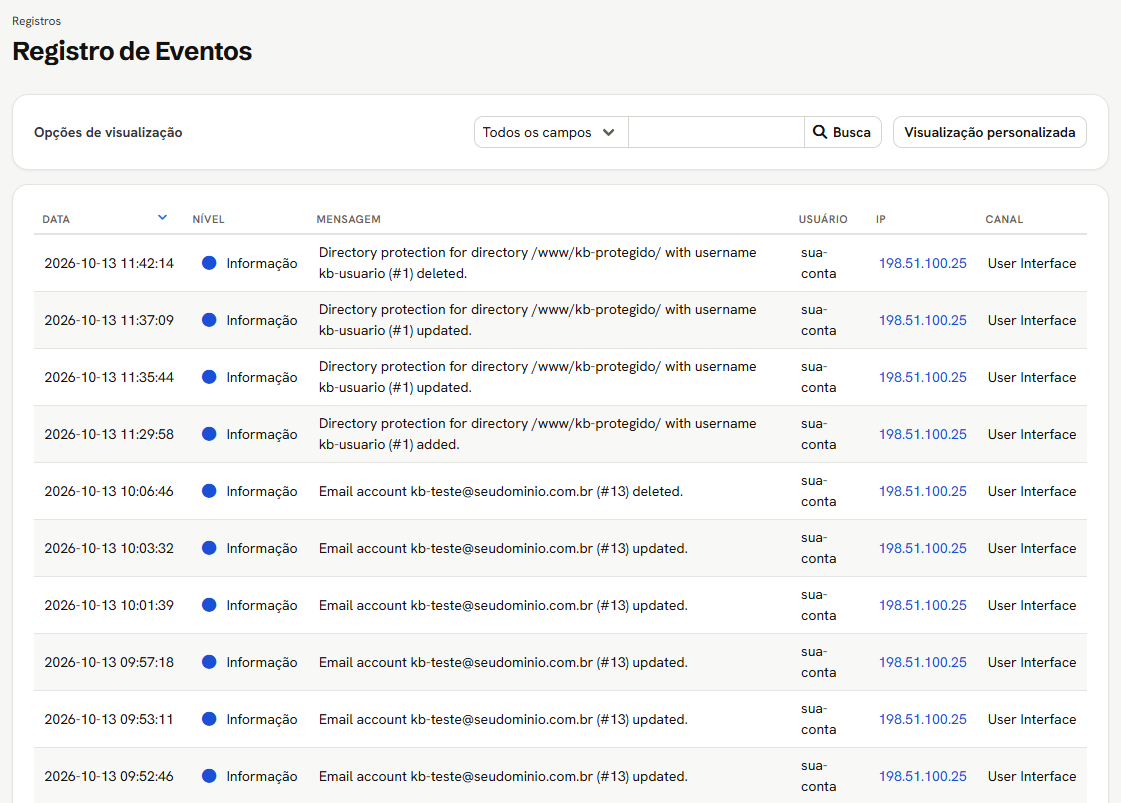Click the DATA sort chevron arrow
The height and width of the screenshot is (803, 1121).
[162, 217]
